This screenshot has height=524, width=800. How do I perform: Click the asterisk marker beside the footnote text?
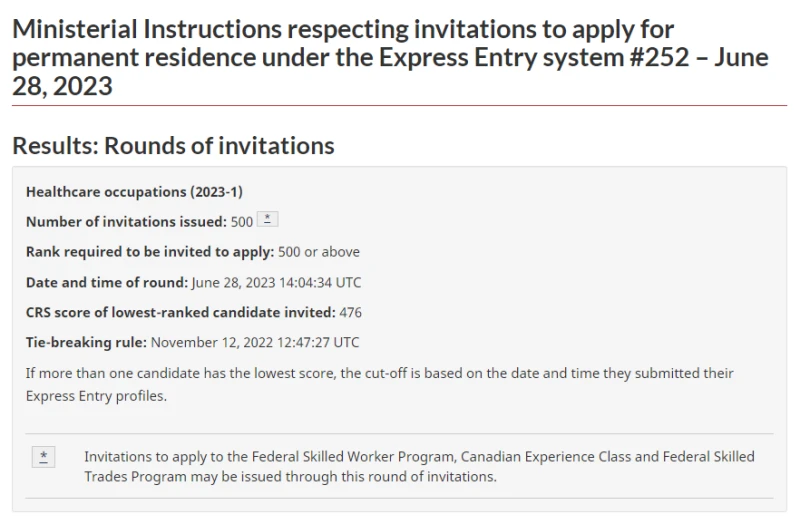(x=43, y=457)
